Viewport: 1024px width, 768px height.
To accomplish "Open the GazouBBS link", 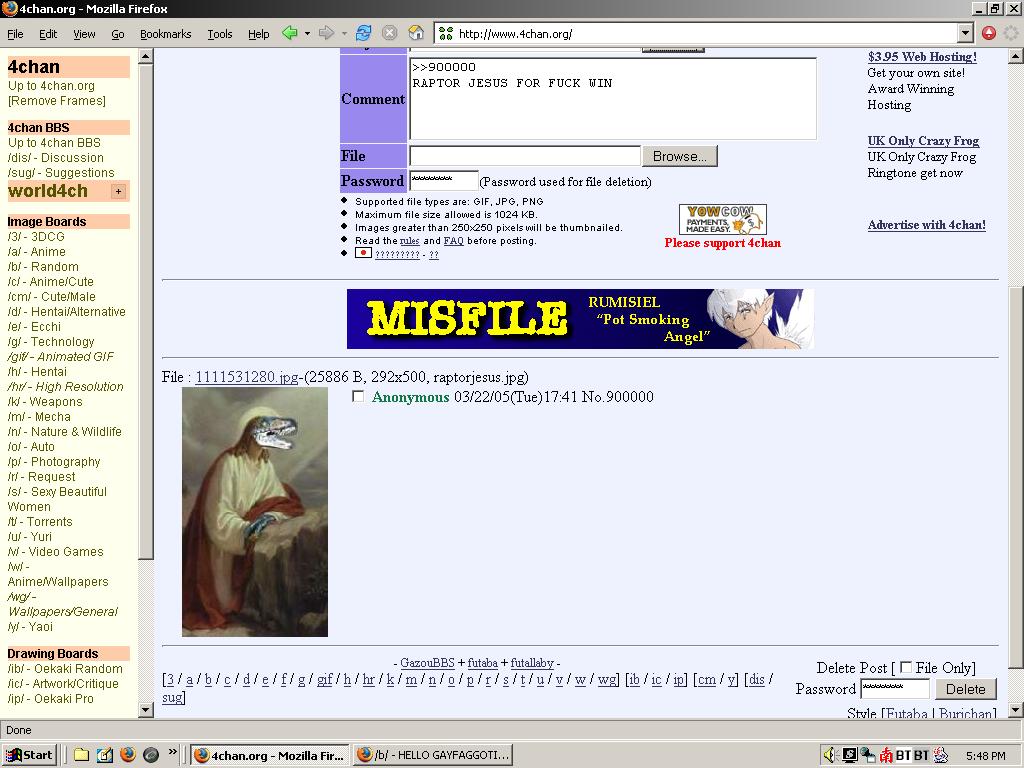I will point(427,663).
